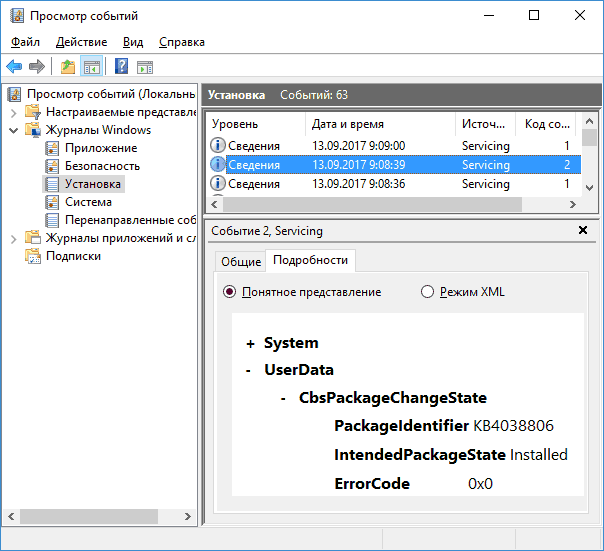Switch to the Подробности tab
The width and height of the screenshot is (604, 551).
310,260
